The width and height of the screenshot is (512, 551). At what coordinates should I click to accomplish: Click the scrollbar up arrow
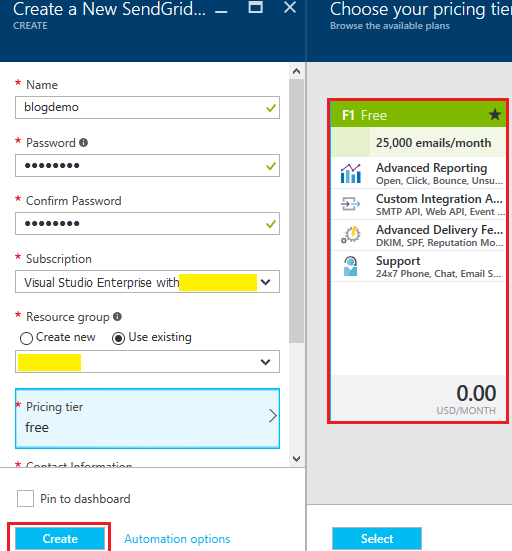click(297, 71)
